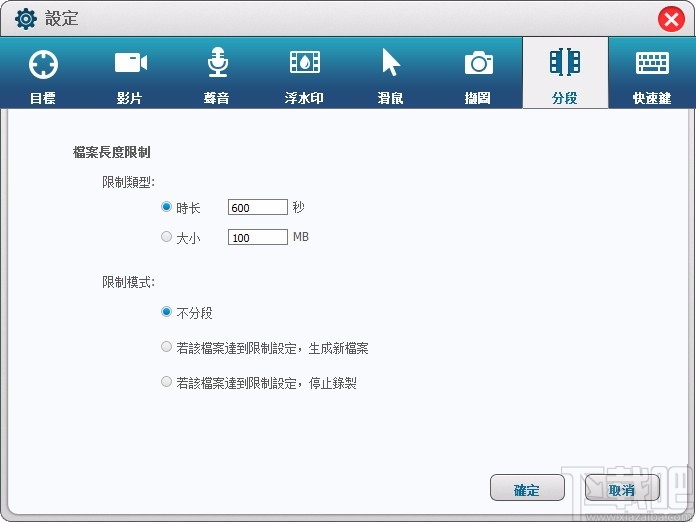Open the 目標 target settings tab

tap(43, 73)
